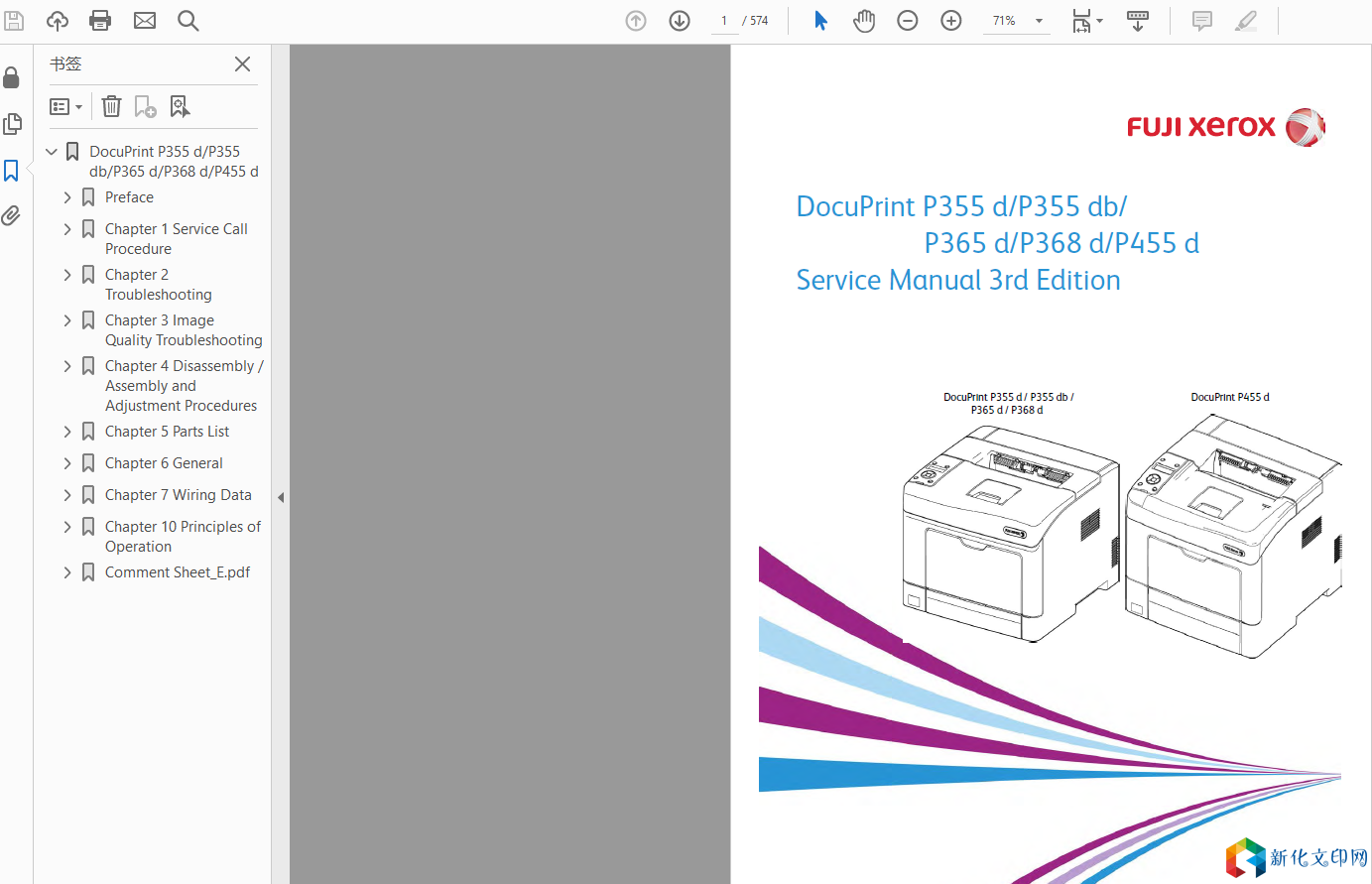Open the zoom level dropdown
This screenshot has width=1372, height=884.
[1039, 21]
